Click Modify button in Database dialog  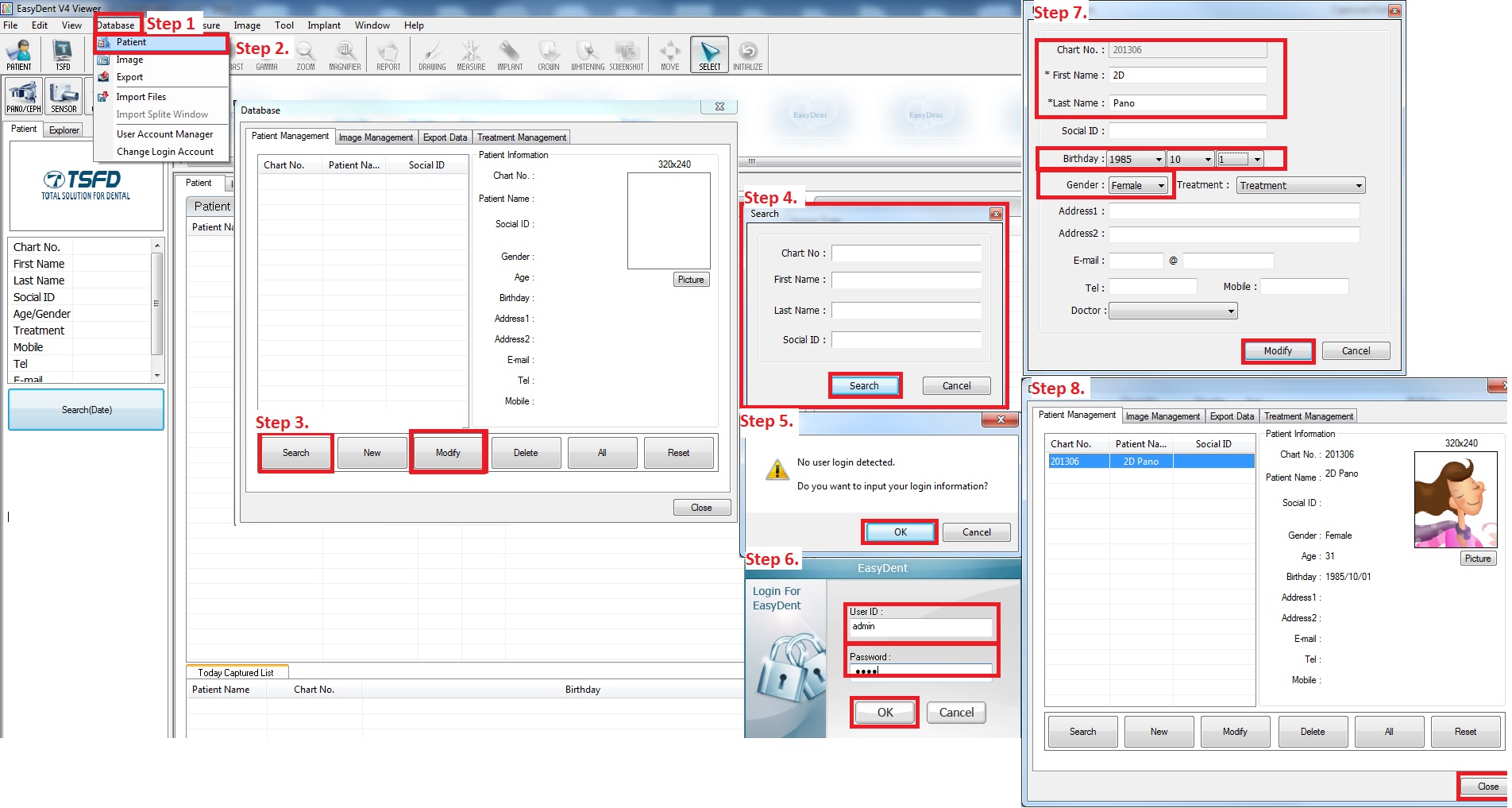point(448,453)
